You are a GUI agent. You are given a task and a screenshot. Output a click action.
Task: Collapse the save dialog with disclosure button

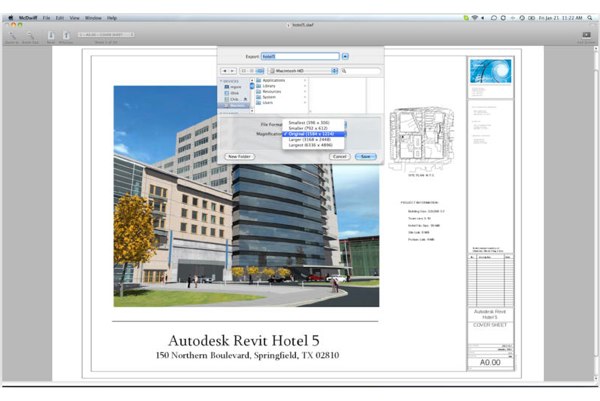[345, 56]
